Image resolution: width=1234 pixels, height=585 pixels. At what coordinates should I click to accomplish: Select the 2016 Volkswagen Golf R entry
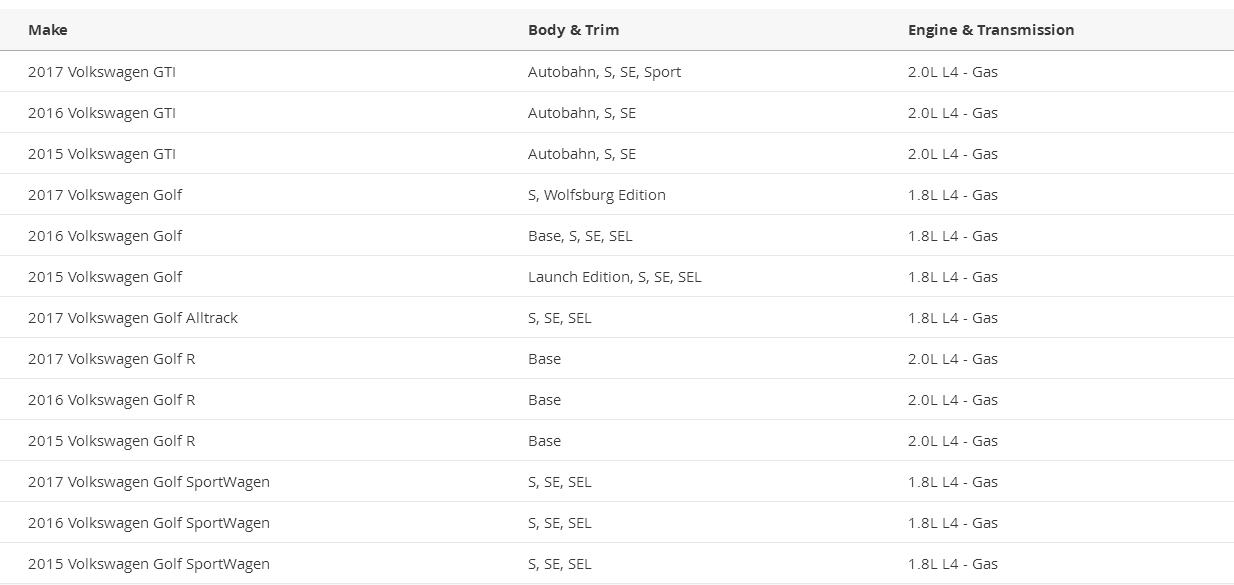click(112, 400)
